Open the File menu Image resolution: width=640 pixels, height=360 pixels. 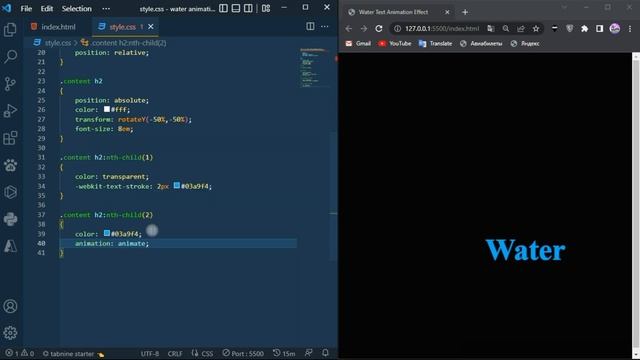[x=26, y=9]
